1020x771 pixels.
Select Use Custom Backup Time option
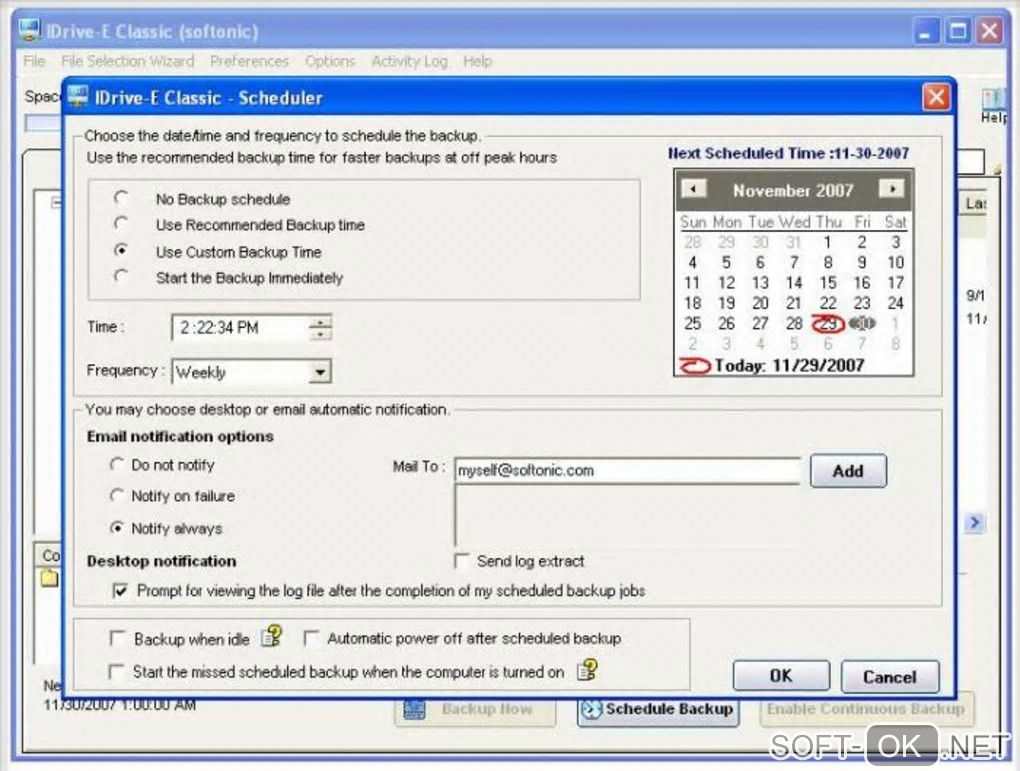[121, 250]
